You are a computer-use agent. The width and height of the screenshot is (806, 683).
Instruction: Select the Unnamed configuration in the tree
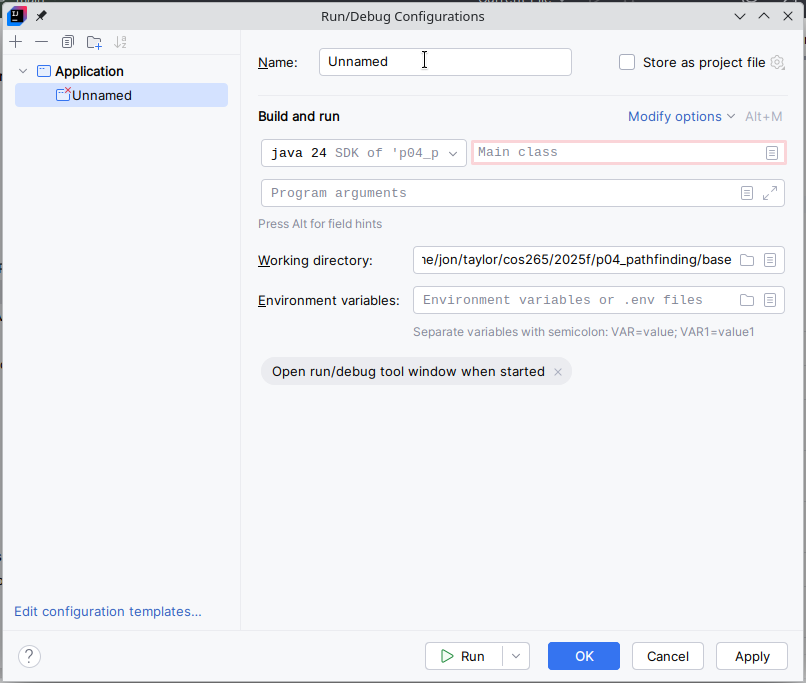coord(101,96)
